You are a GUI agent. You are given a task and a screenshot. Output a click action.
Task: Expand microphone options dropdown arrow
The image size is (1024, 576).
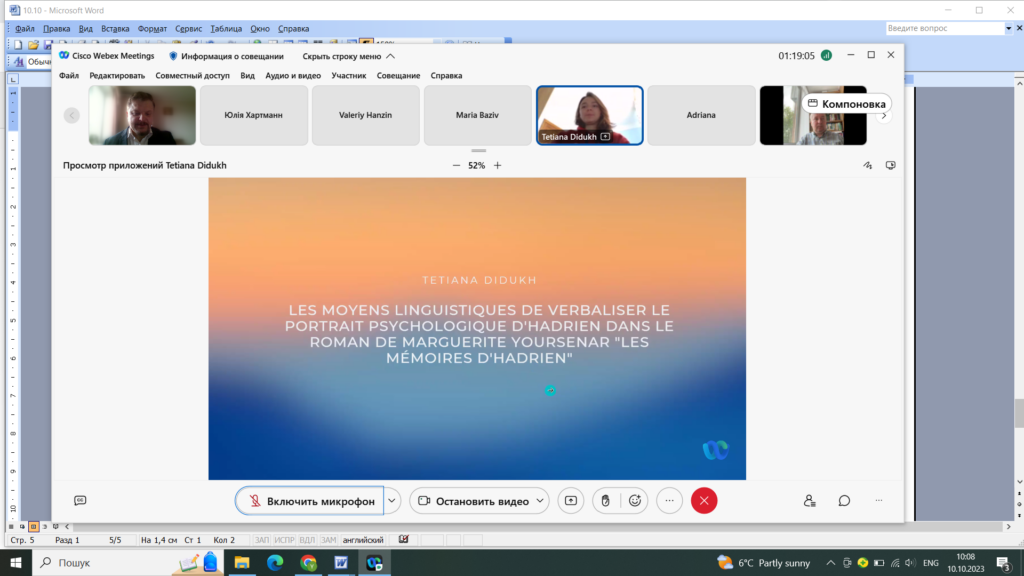tap(392, 501)
